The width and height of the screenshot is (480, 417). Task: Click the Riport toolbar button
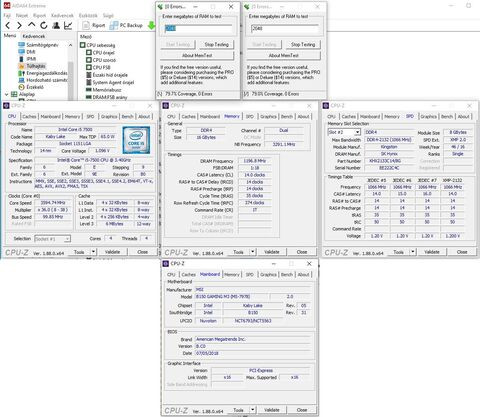tap(94, 25)
